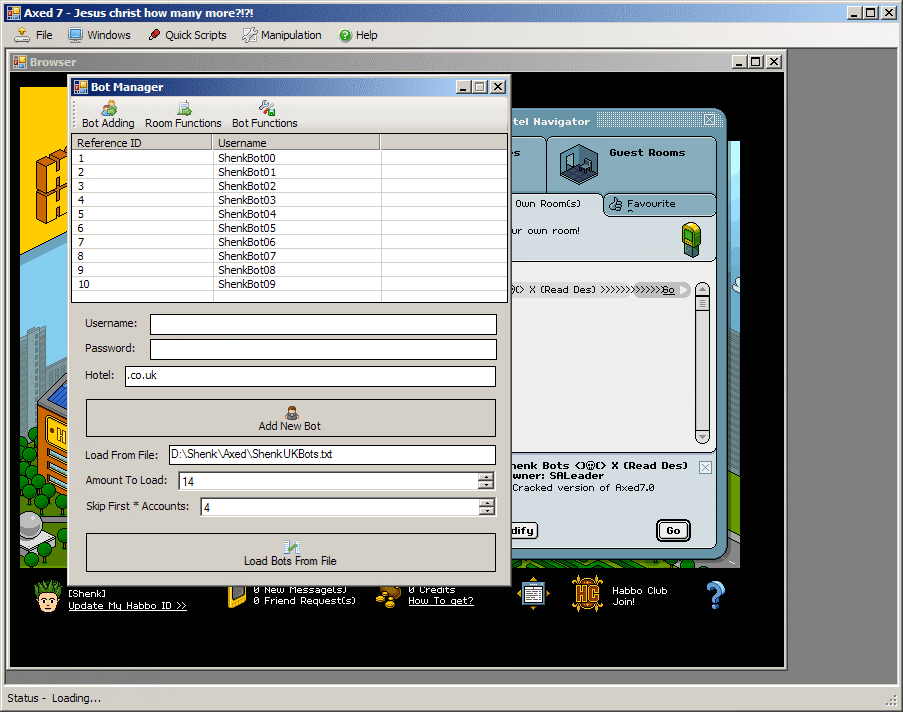Select the ShenkBot01 row
The image size is (903, 712).
point(290,172)
